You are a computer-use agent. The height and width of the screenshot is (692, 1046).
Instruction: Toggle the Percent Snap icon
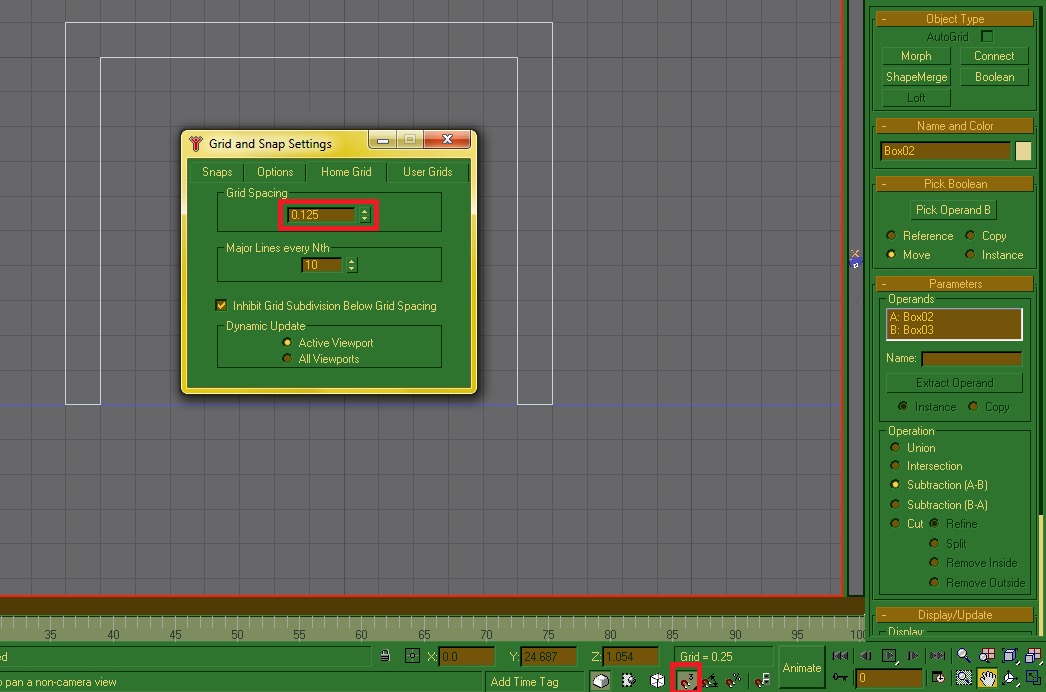pyautogui.click(x=733, y=681)
